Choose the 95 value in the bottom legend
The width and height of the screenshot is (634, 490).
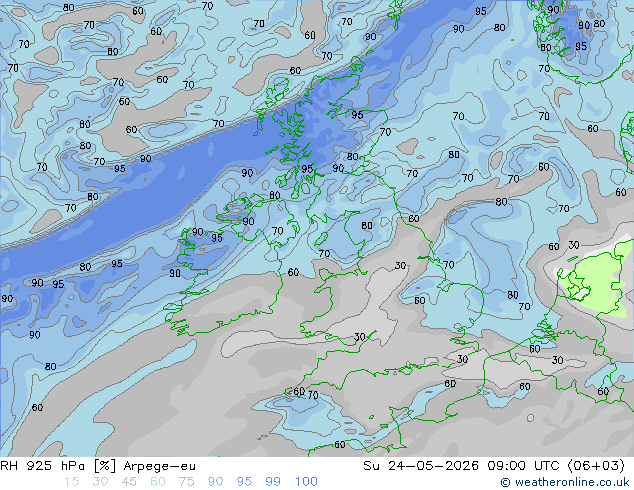pyautogui.click(x=244, y=482)
